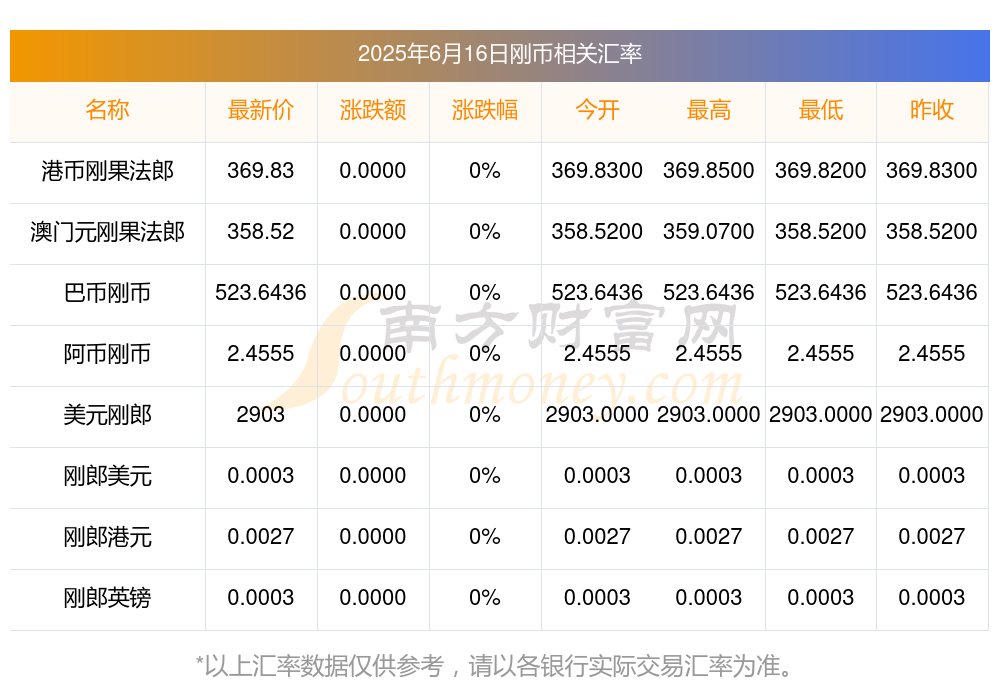Click the 今开 column header

pos(597,110)
